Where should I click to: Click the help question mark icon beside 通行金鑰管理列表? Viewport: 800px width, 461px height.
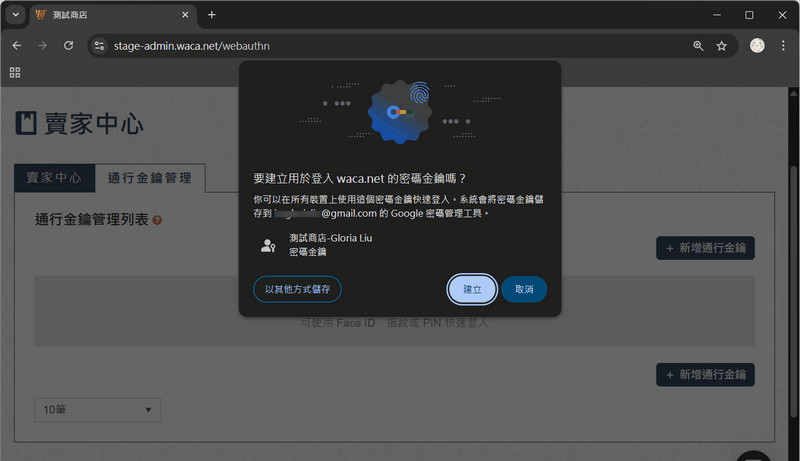pyautogui.click(x=158, y=220)
